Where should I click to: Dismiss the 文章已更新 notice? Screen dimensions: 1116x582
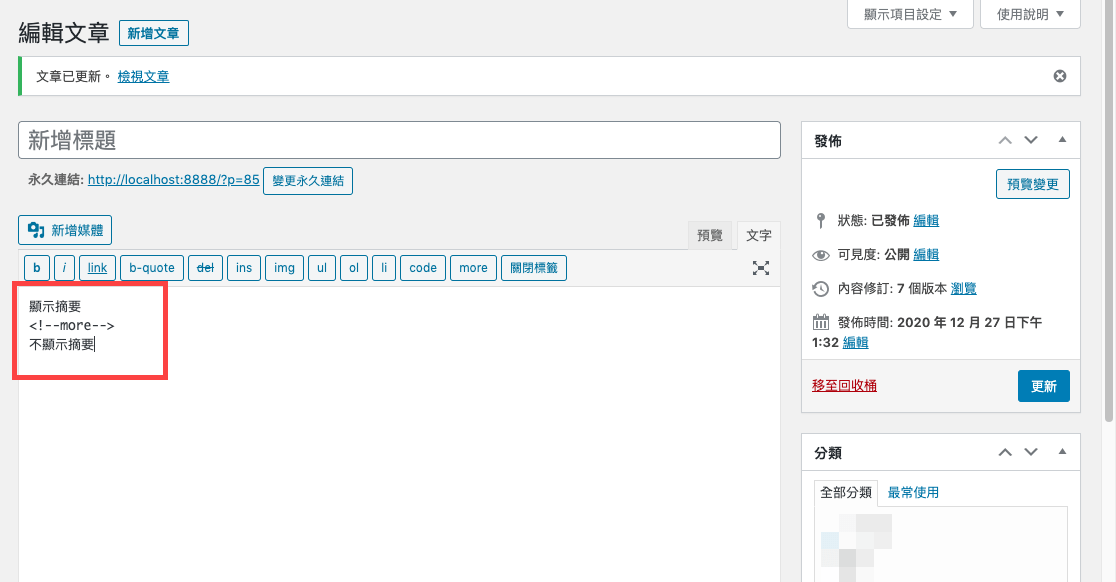pos(1060,76)
